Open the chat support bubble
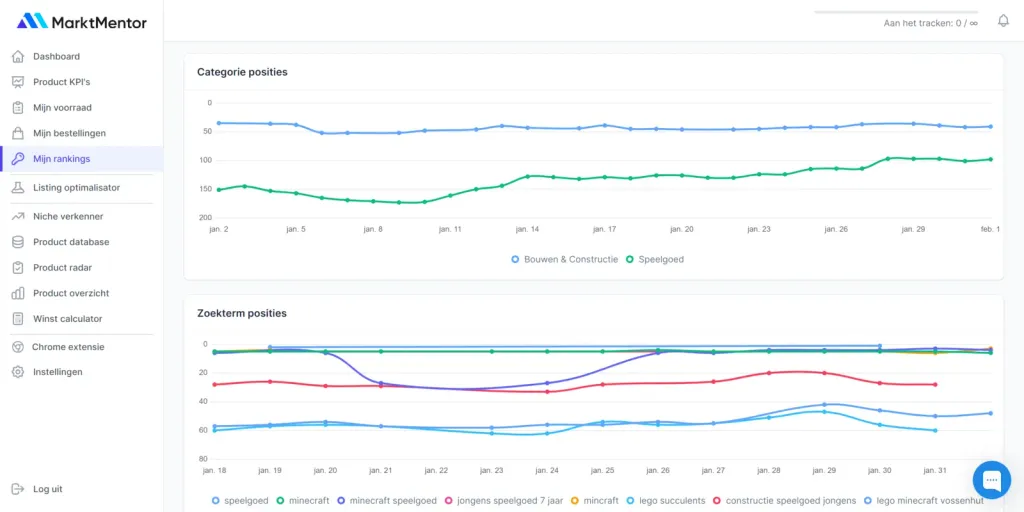 tap(991, 480)
